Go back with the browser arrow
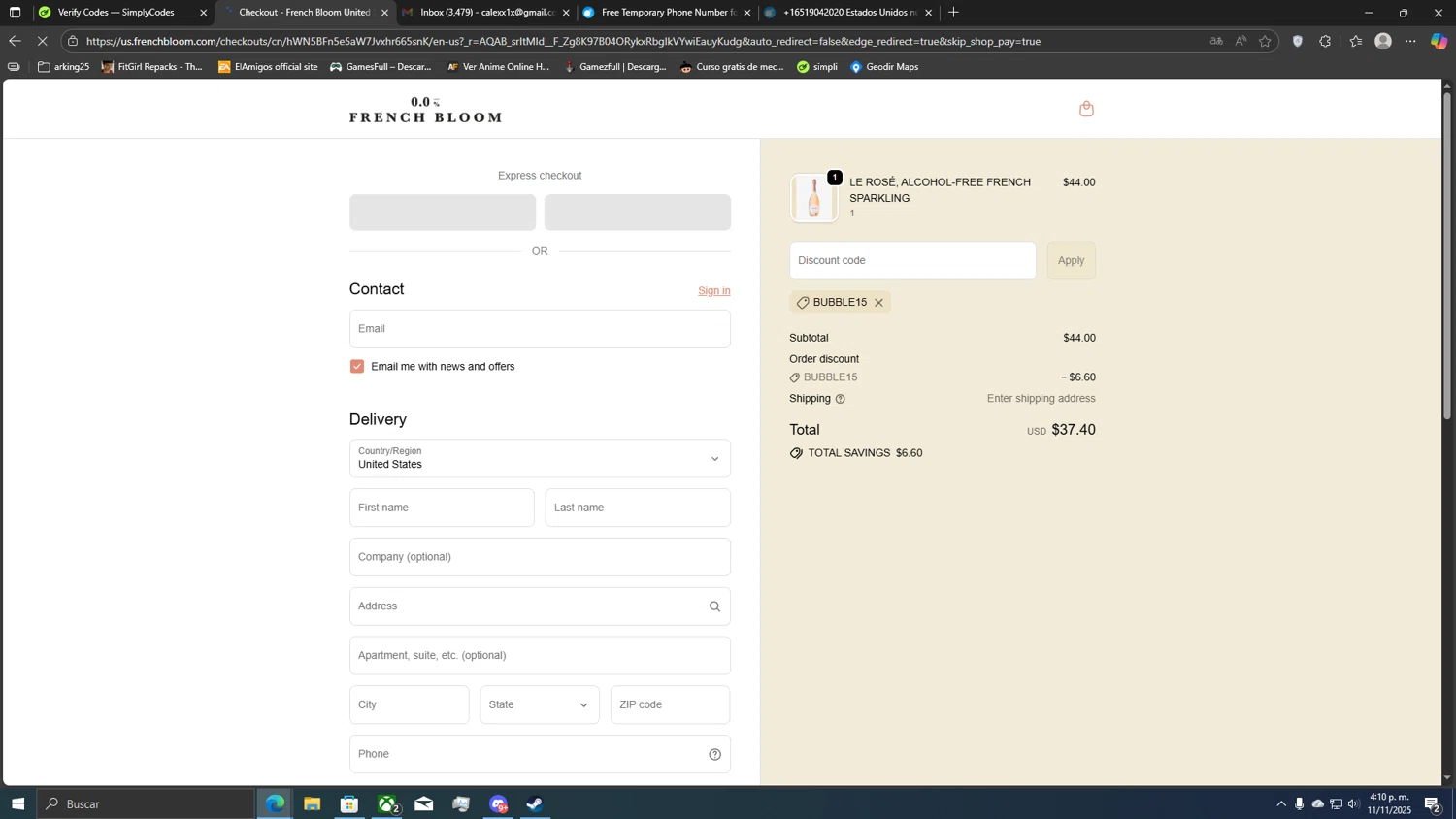This screenshot has height=819, width=1456. click(x=14, y=41)
